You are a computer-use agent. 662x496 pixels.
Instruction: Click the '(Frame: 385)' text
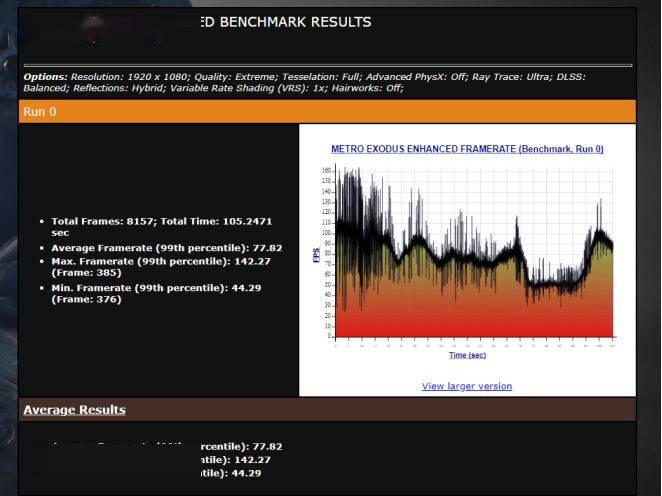86,273
